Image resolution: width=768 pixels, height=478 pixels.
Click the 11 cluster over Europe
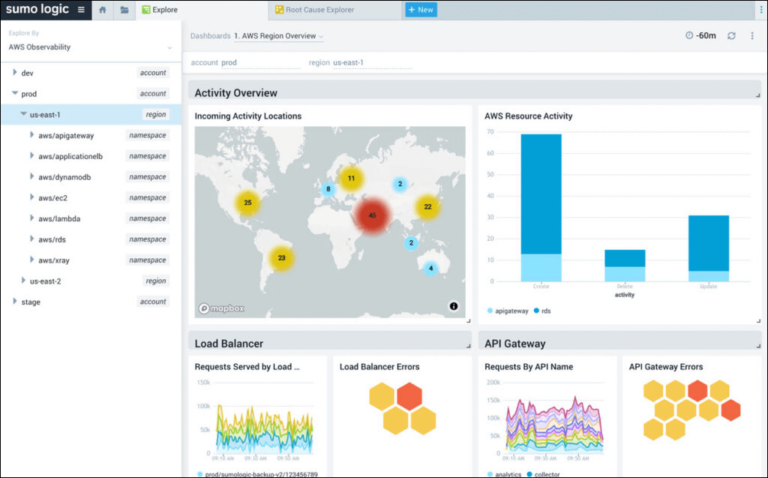click(351, 178)
